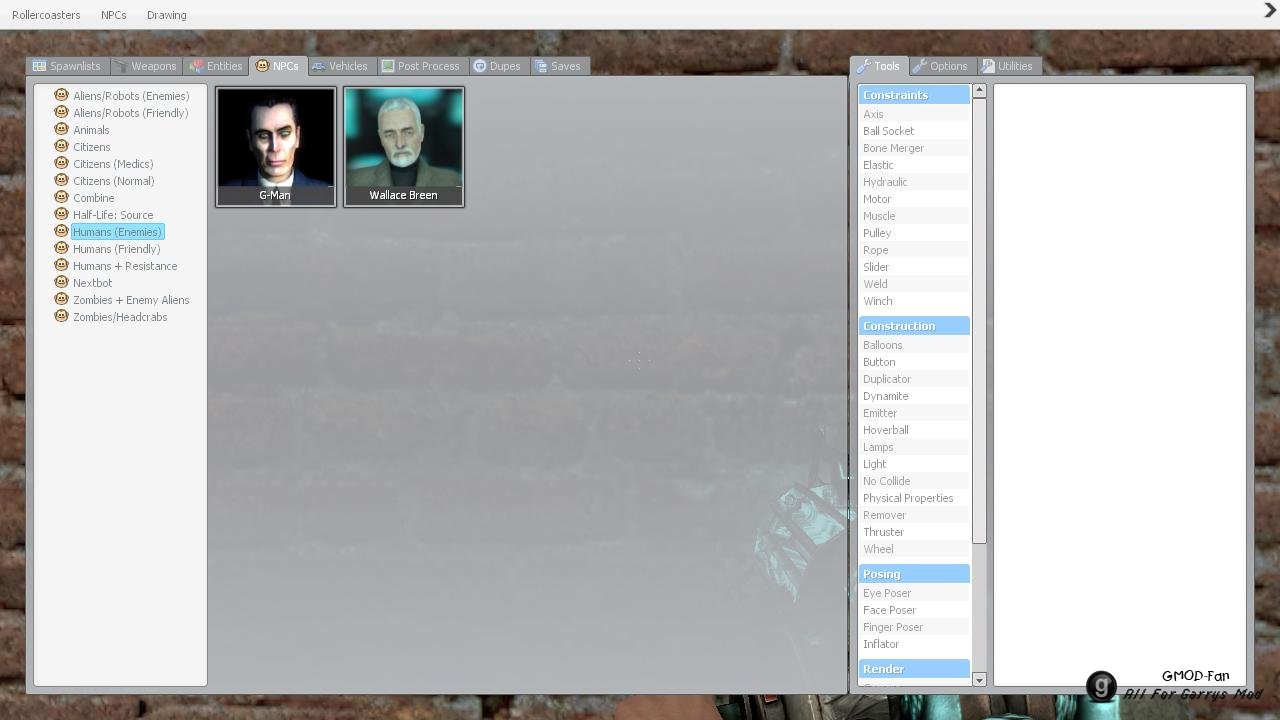The width and height of the screenshot is (1280, 720).
Task: Switch to the Weapons tab
Action: point(146,66)
